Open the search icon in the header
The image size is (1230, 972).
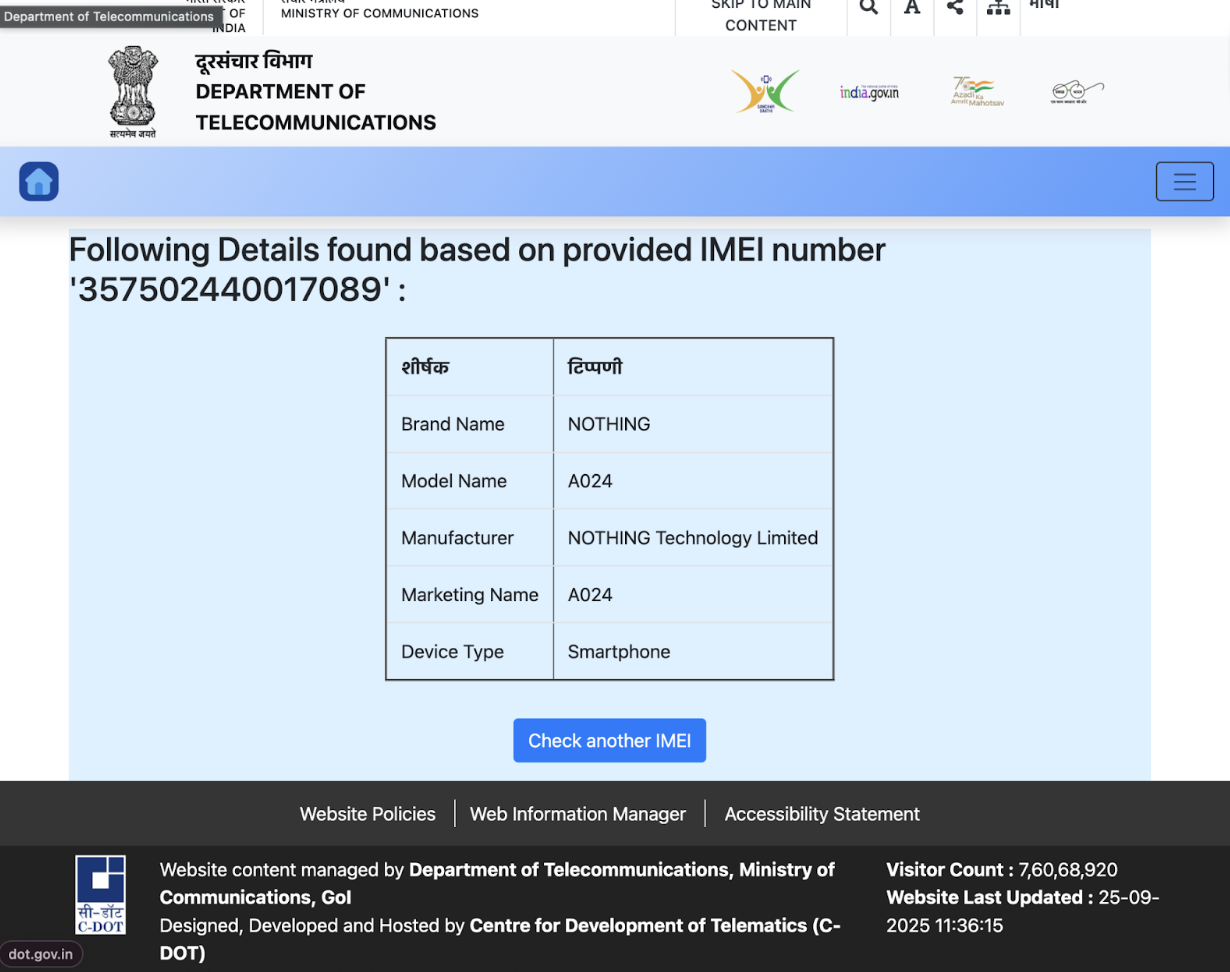pos(867,6)
